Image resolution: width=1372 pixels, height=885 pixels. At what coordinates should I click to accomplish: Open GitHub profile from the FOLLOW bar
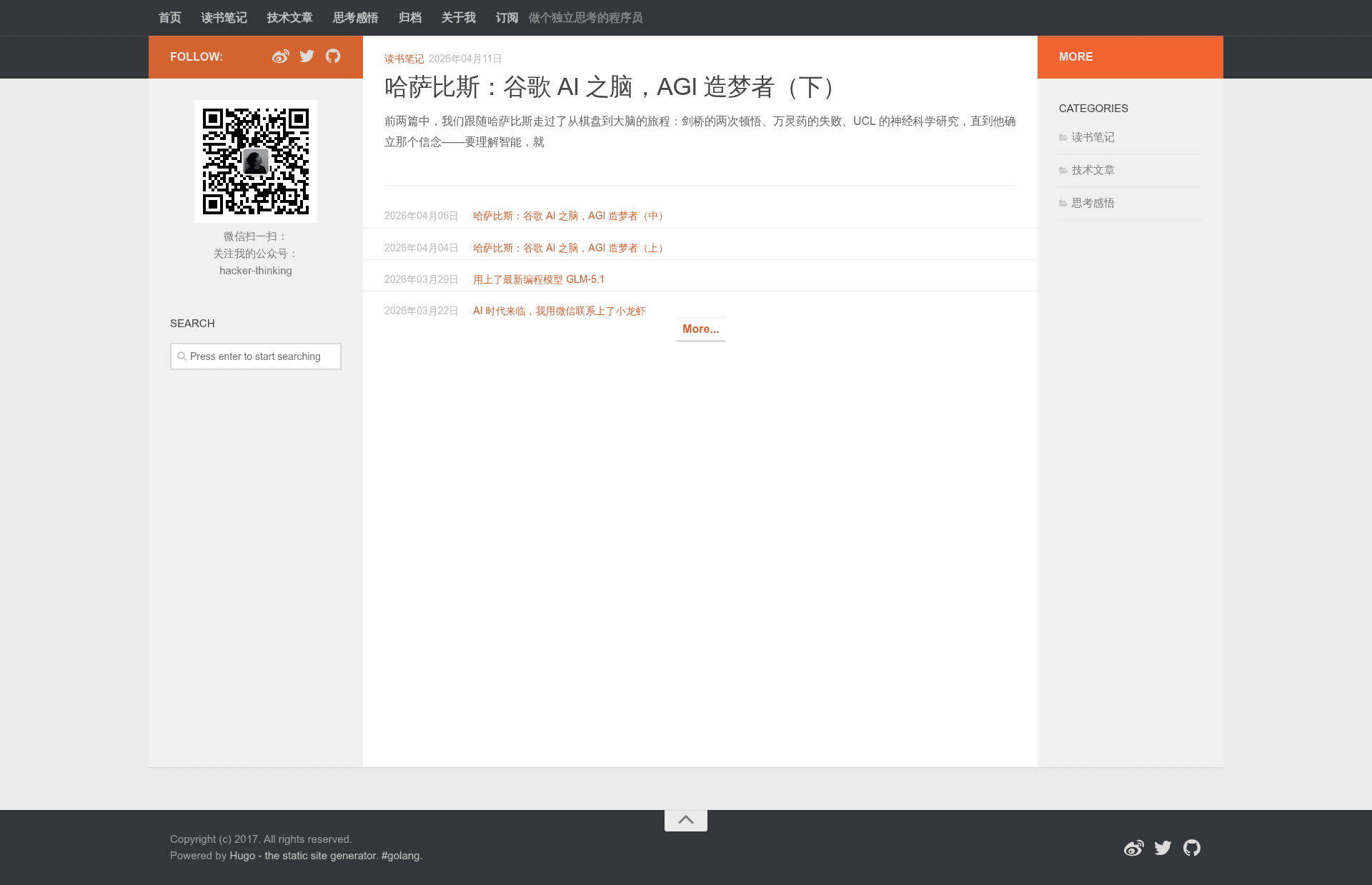(333, 56)
